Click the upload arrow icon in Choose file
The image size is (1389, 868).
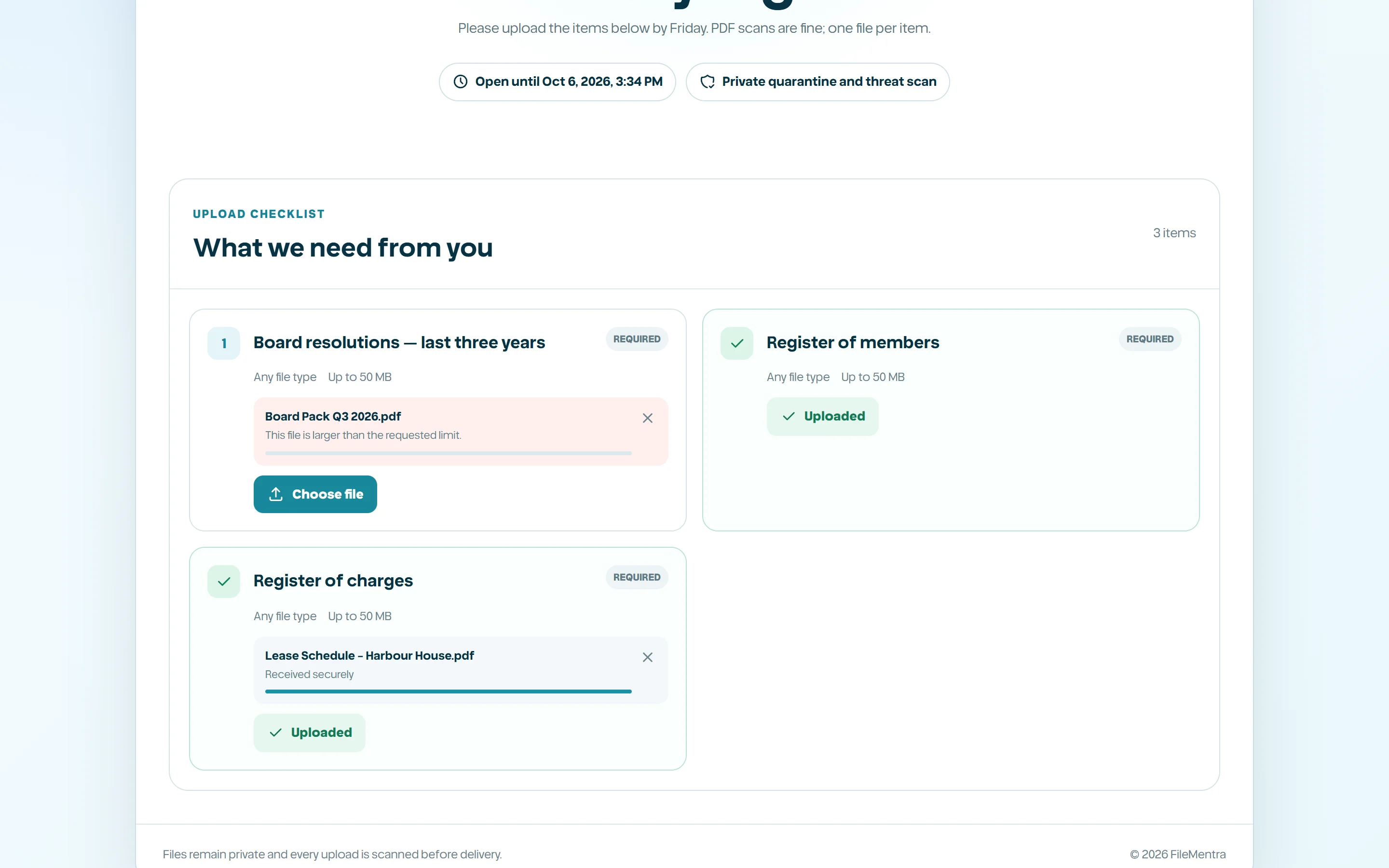[276, 494]
